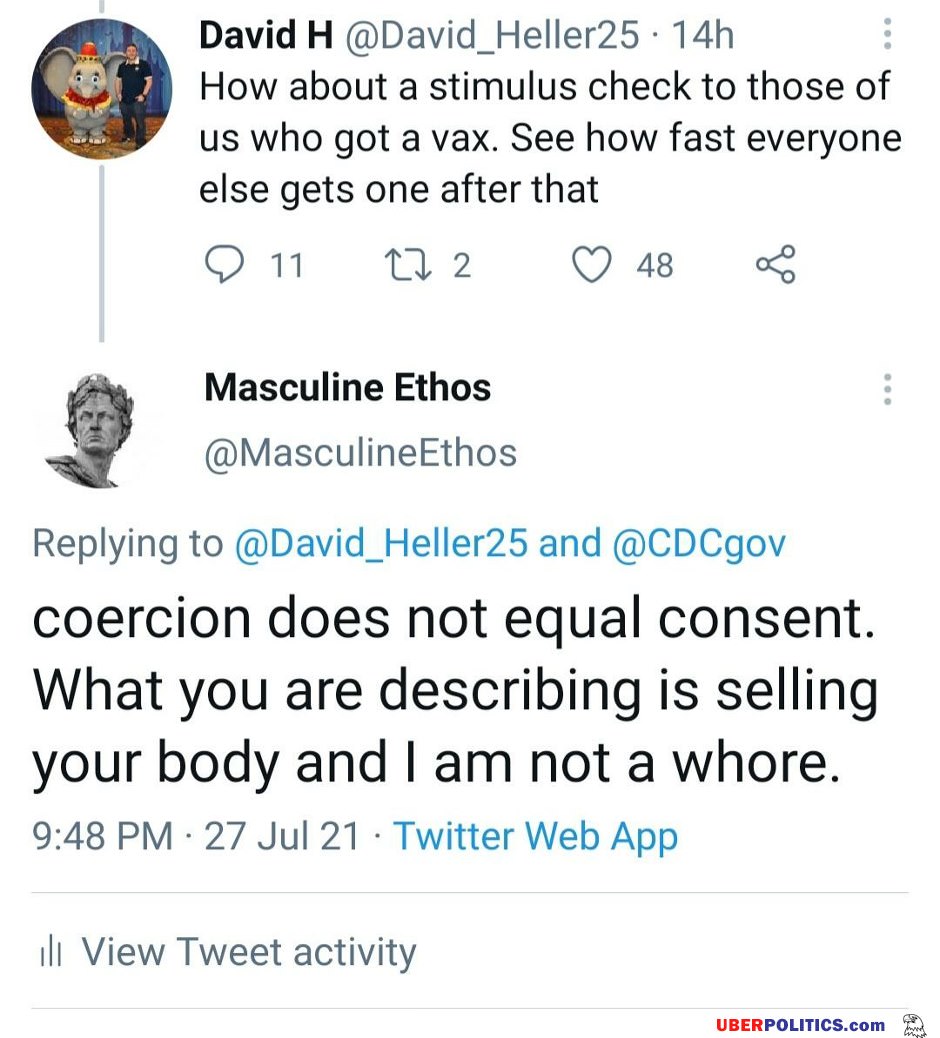Click the 14h timestamp on David's tweet
940x1038 pixels.
pos(703,35)
